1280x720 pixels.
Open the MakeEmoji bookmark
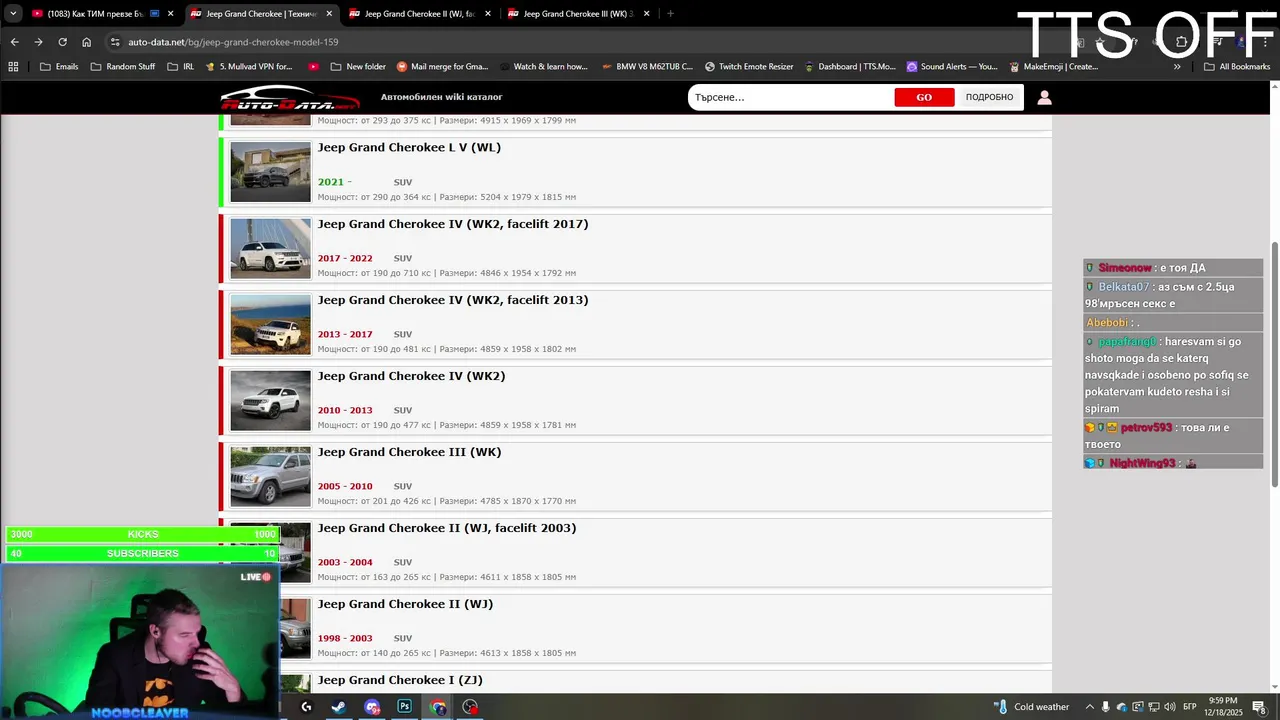tap(1054, 67)
